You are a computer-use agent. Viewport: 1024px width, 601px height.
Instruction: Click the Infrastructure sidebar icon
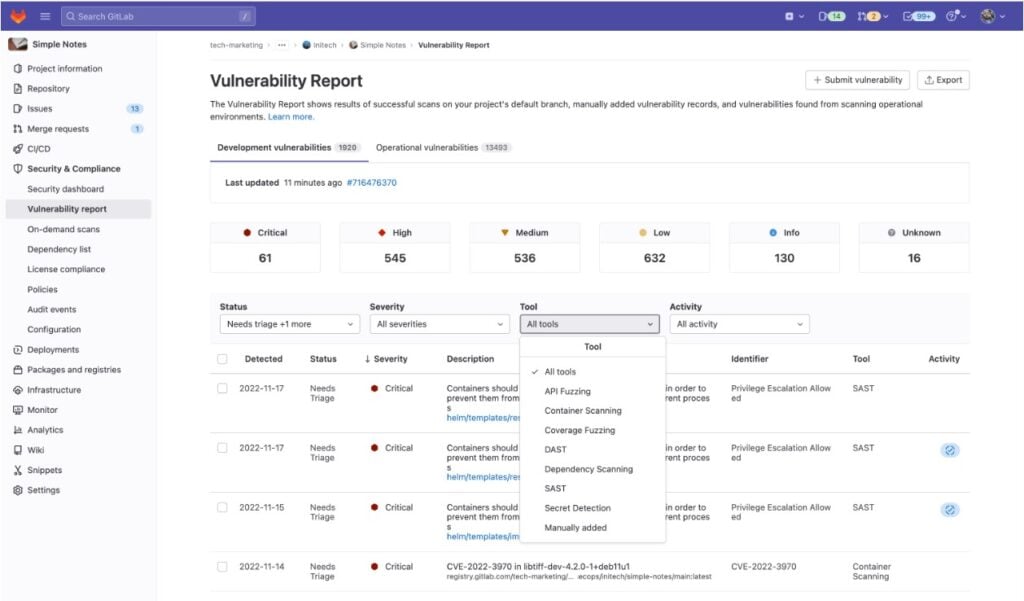[x=18, y=390]
